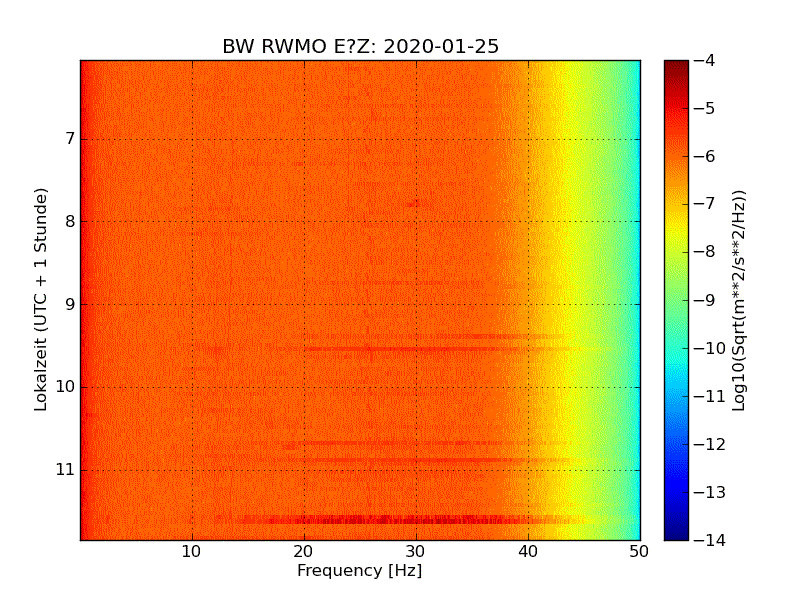
Task: Click x-axis tick label '30'
Action: click(416, 552)
